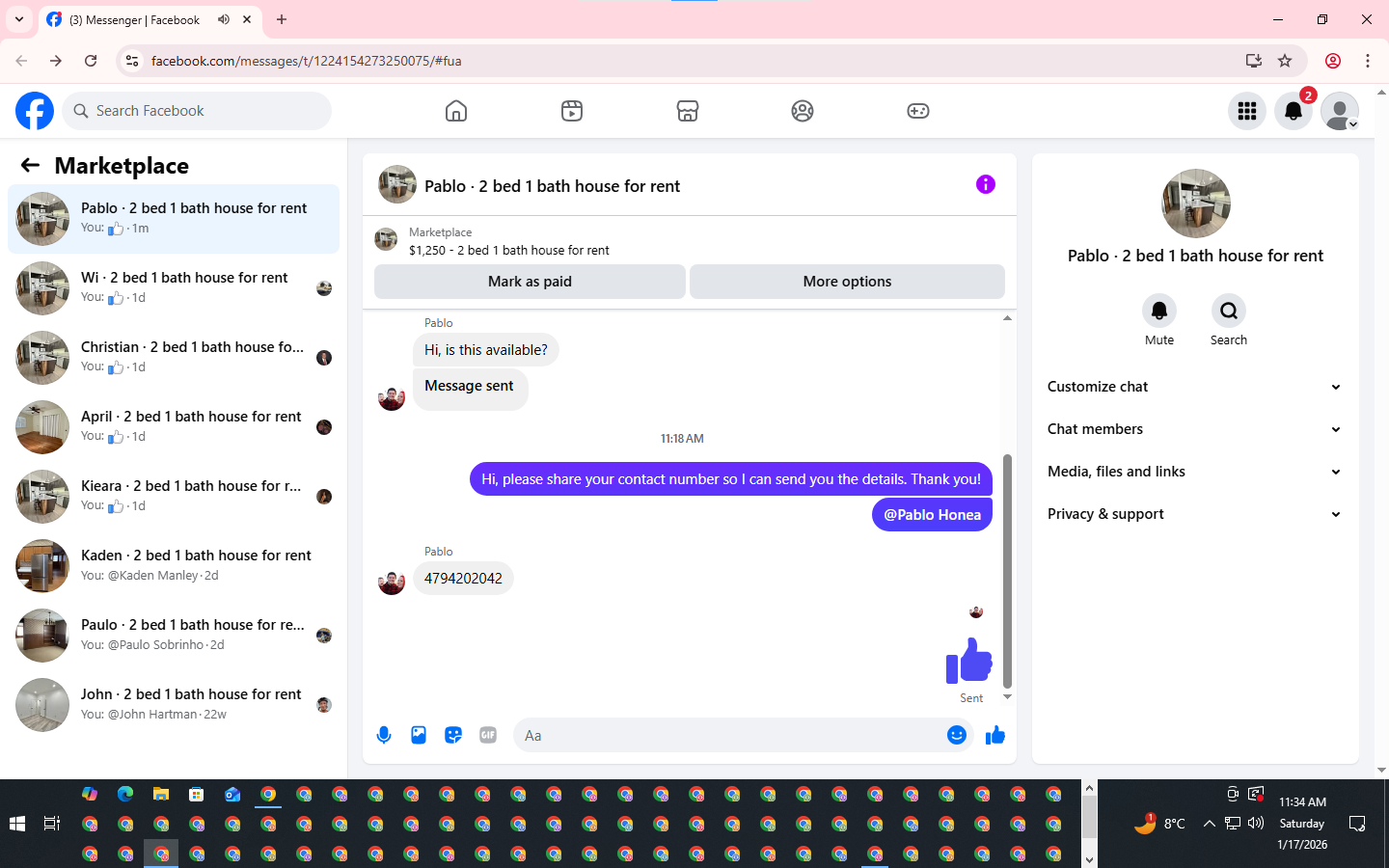
Task: Click More options button
Action: click(847, 282)
